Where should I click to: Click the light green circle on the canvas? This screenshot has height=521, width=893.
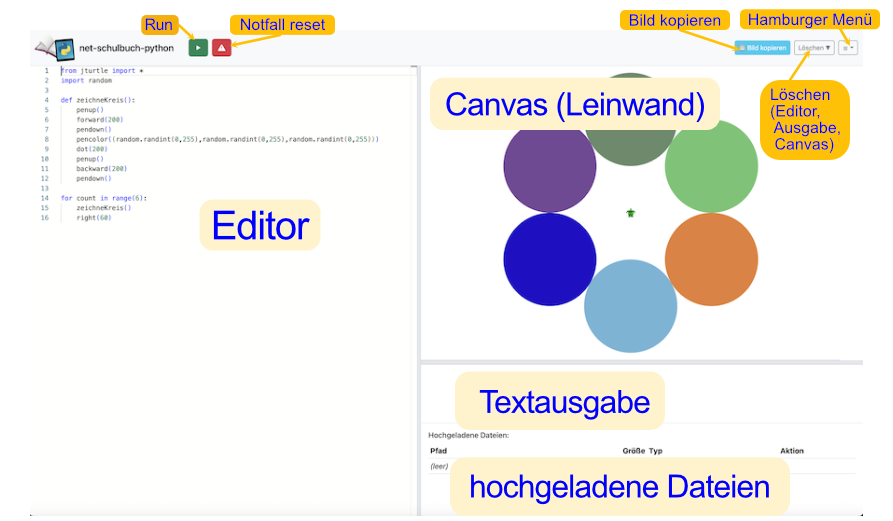pos(711,166)
